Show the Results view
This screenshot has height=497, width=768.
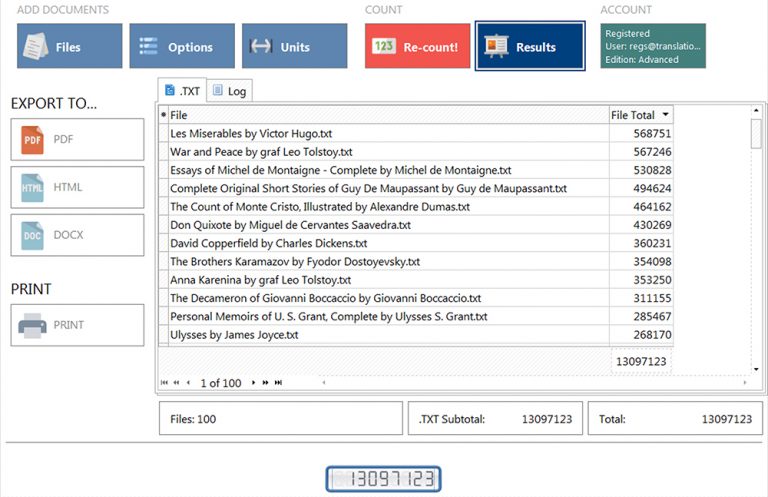530,46
